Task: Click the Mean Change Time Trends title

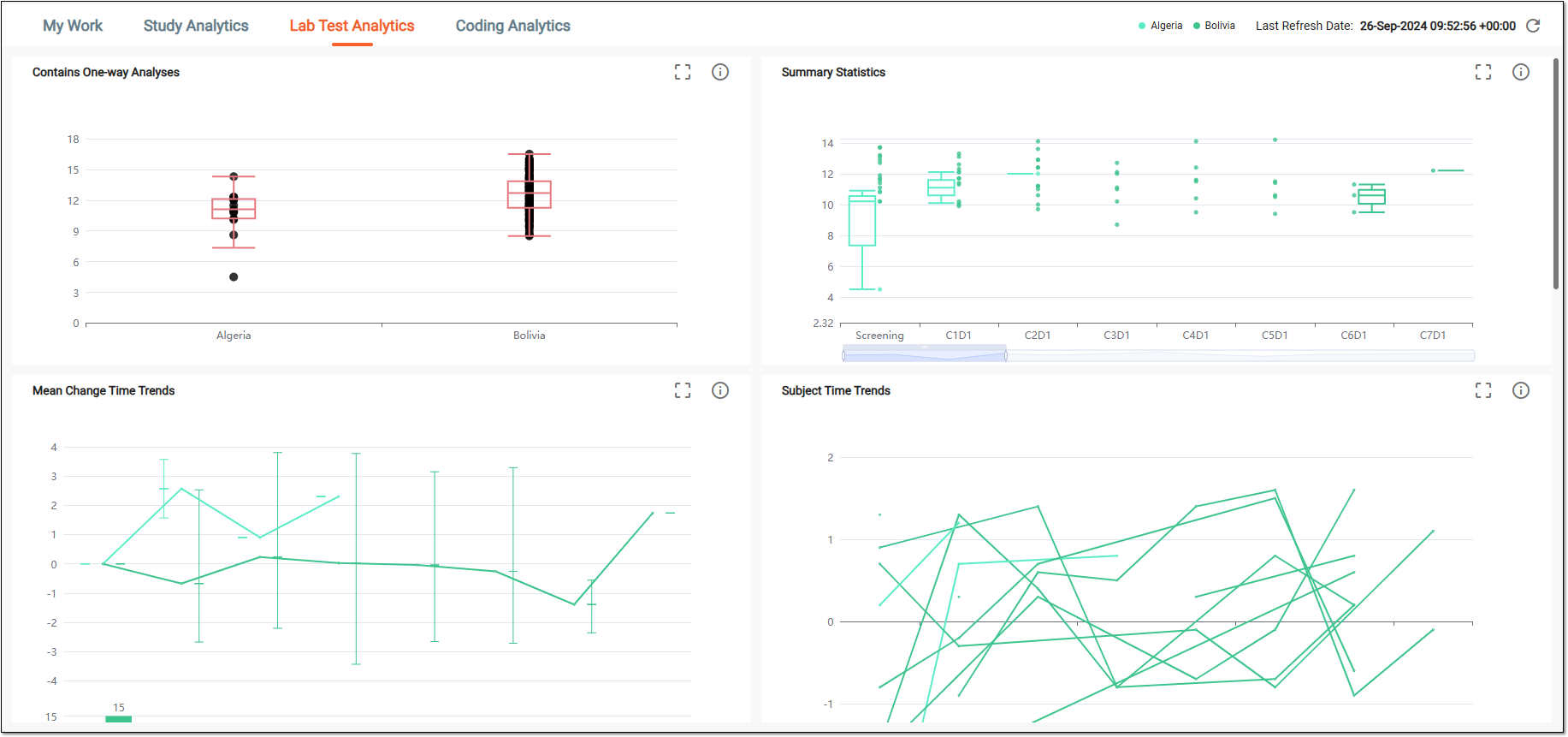Action: click(104, 390)
